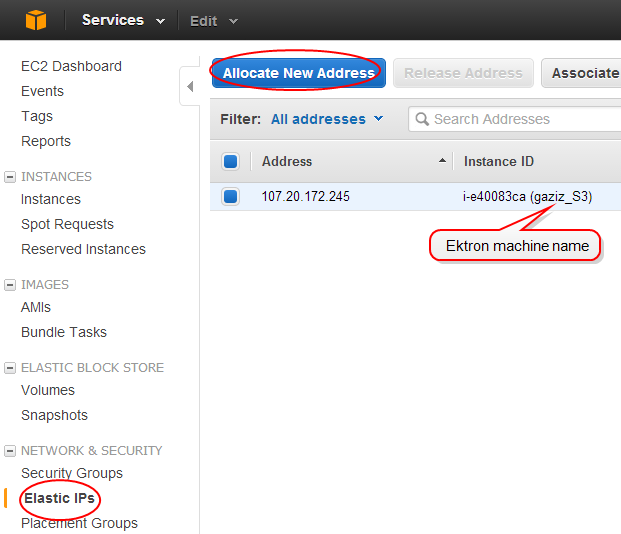Image resolution: width=621 pixels, height=534 pixels.
Task: Open Volumes in the sidebar
Action: coord(48,390)
